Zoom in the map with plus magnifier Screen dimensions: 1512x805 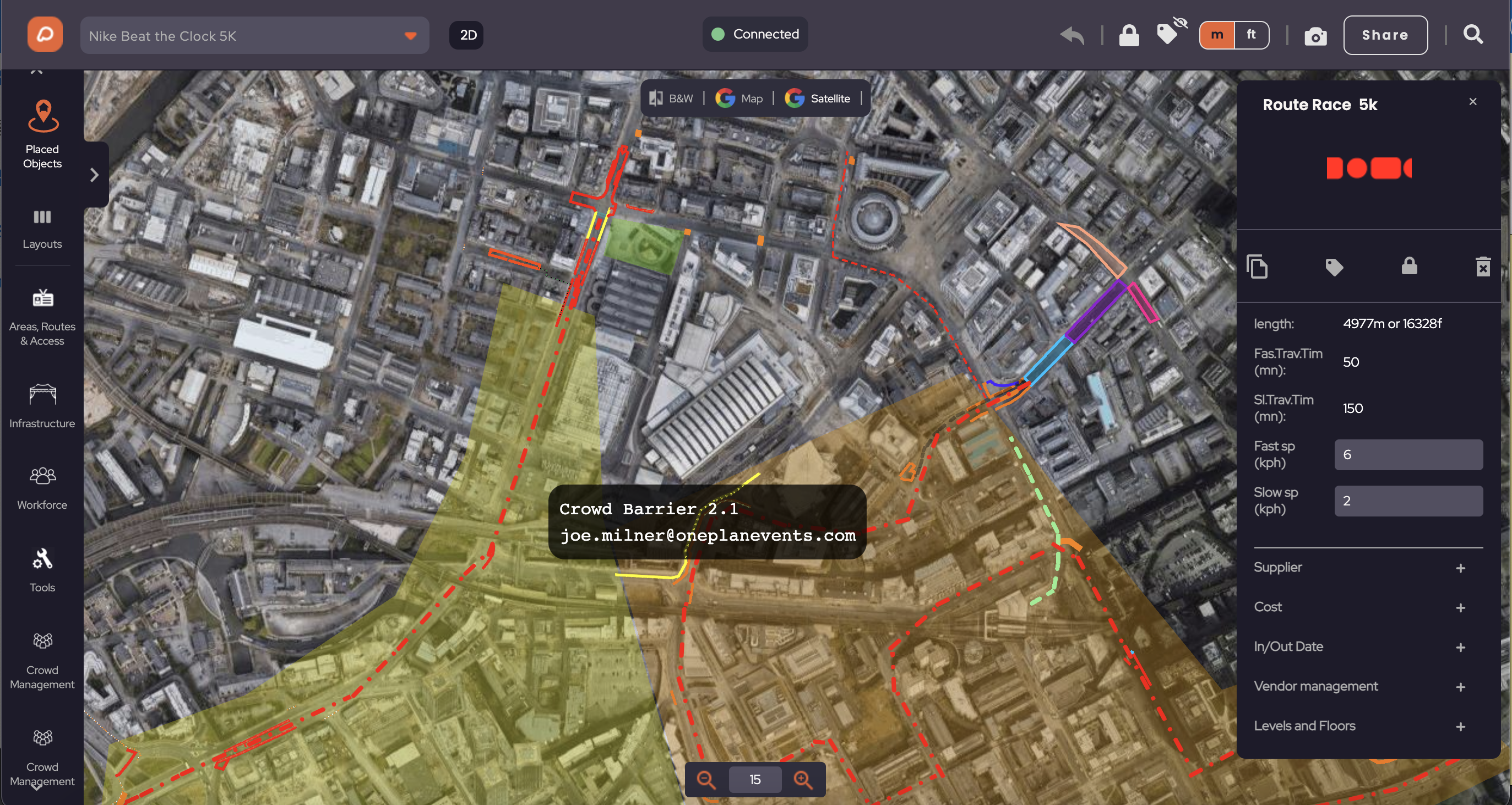pos(803,780)
